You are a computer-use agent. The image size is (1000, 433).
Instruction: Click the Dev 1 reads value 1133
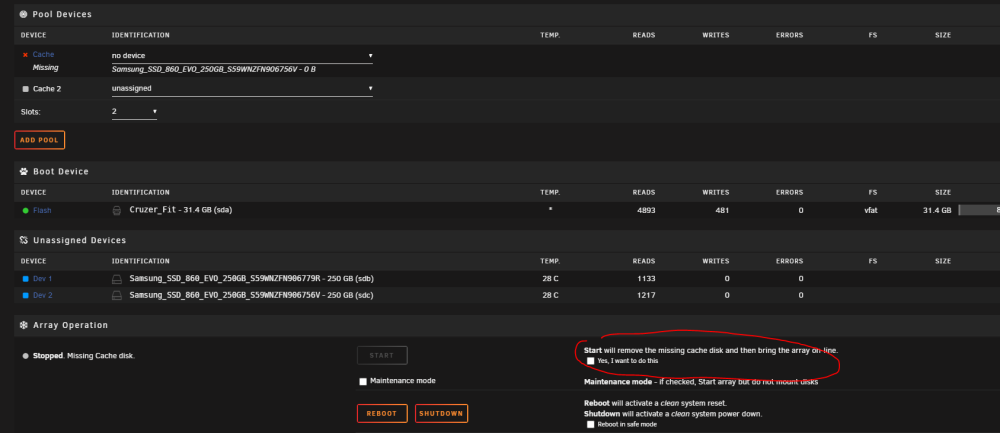point(645,279)
